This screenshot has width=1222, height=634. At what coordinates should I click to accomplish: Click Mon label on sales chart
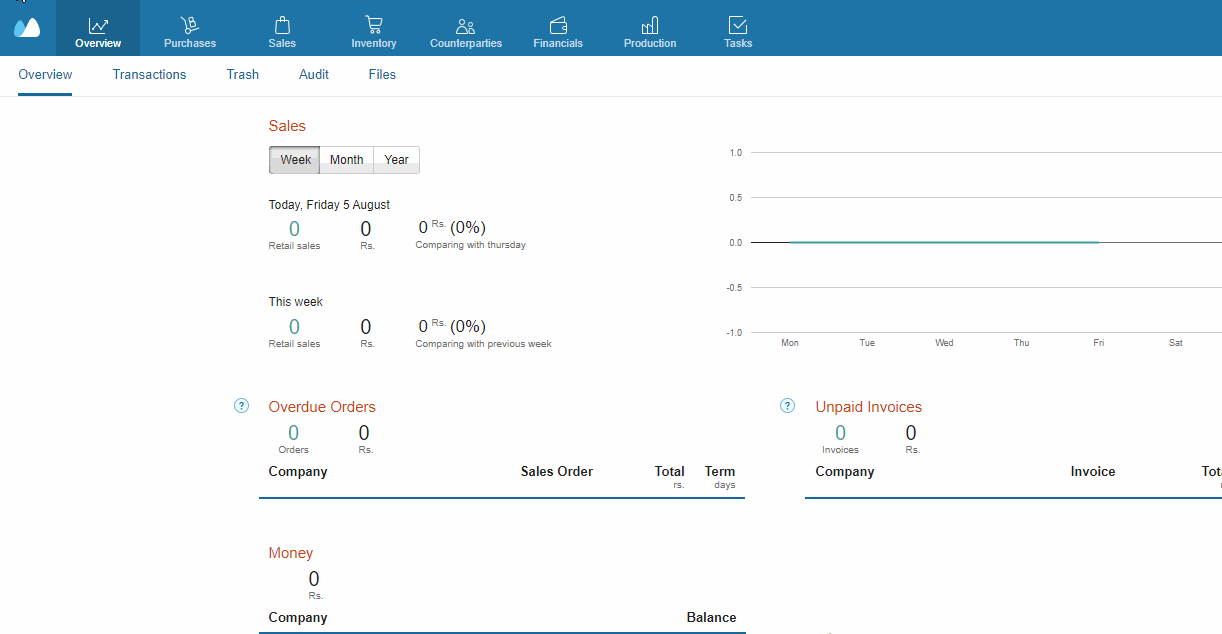tap(790, 343)
